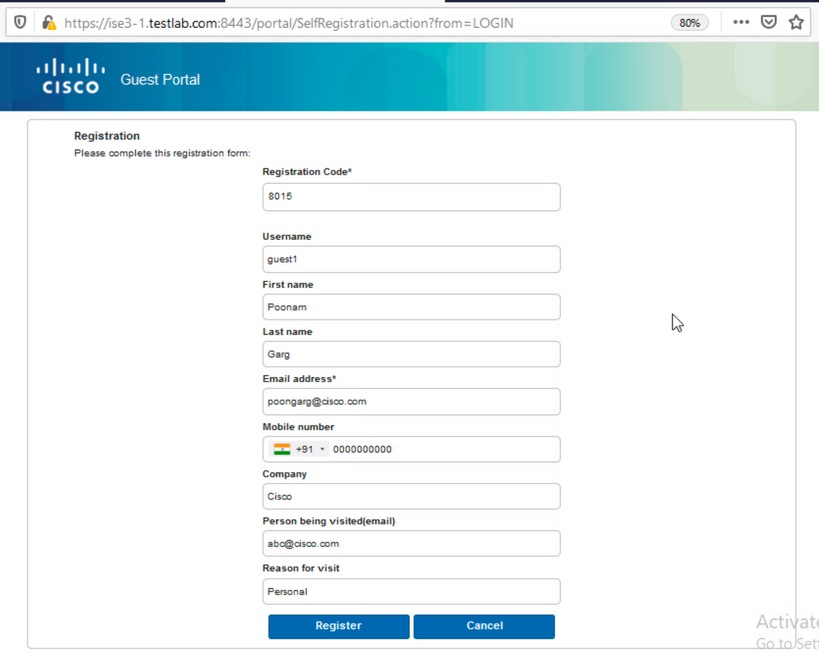
Task: Open the page actions ellipsis icon
Action: pyautogui.click(x=740, y=21)
